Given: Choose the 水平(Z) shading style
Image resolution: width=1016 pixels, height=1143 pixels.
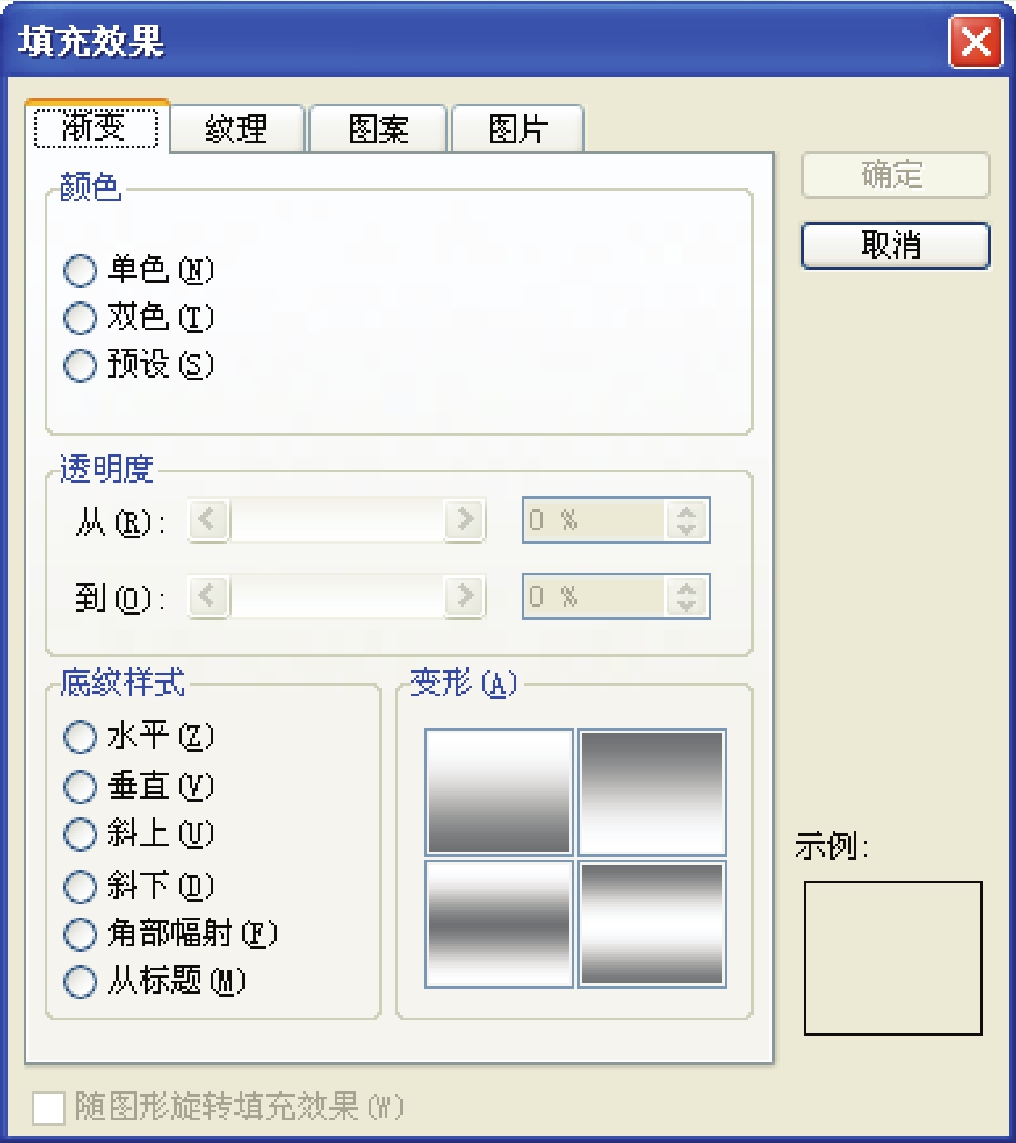Looking at the screenshot, I should click(79, 736).
